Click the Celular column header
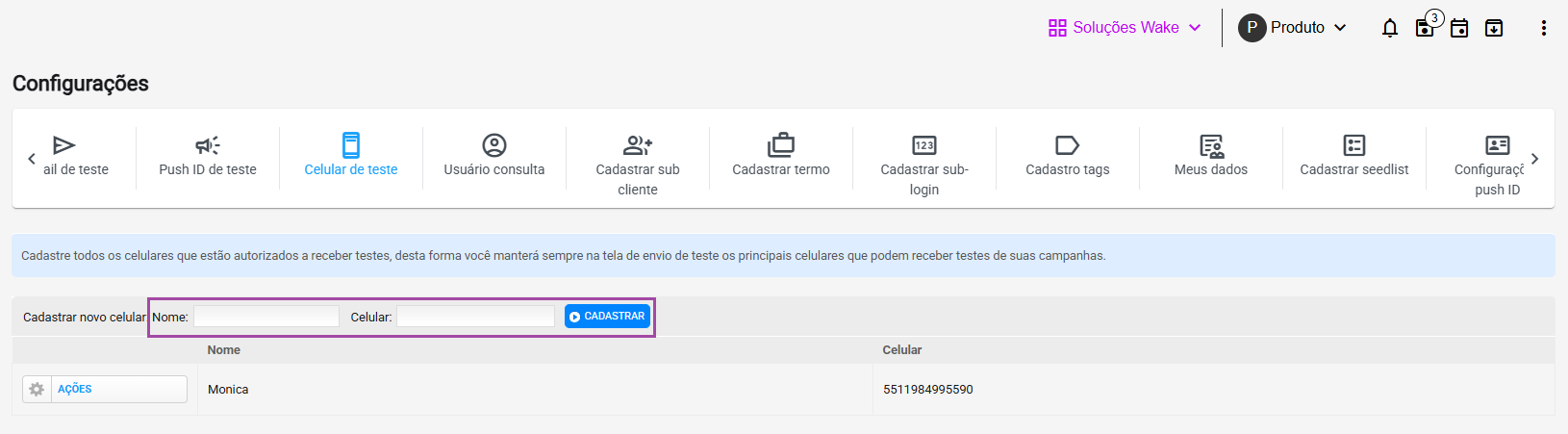1568x434 pixels. click(x=902, y=350)
